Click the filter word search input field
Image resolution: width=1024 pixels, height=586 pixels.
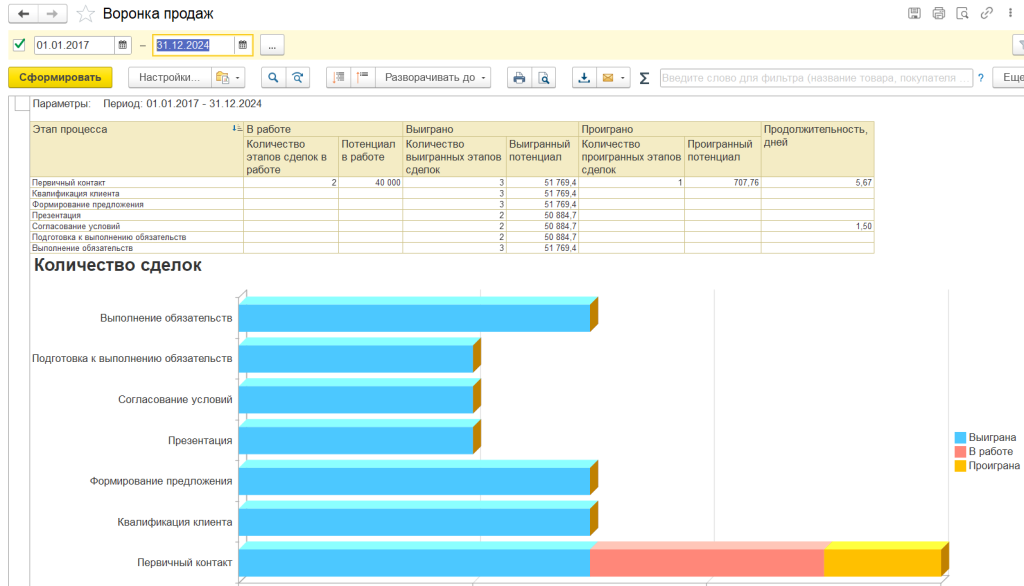815,78
